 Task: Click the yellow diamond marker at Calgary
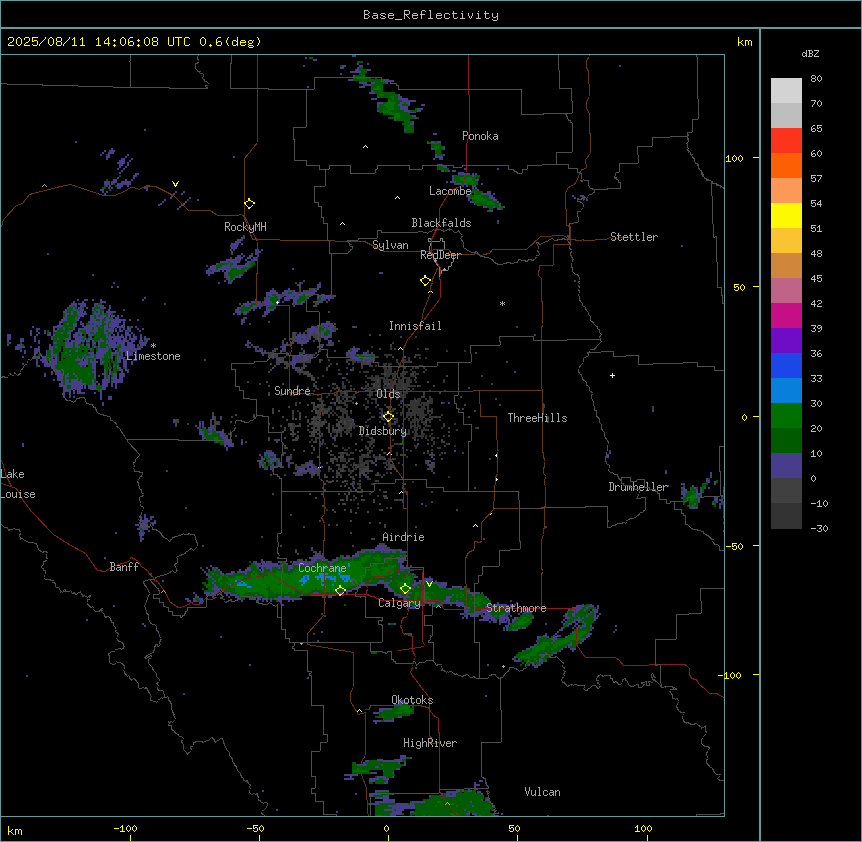coord(405,589)
